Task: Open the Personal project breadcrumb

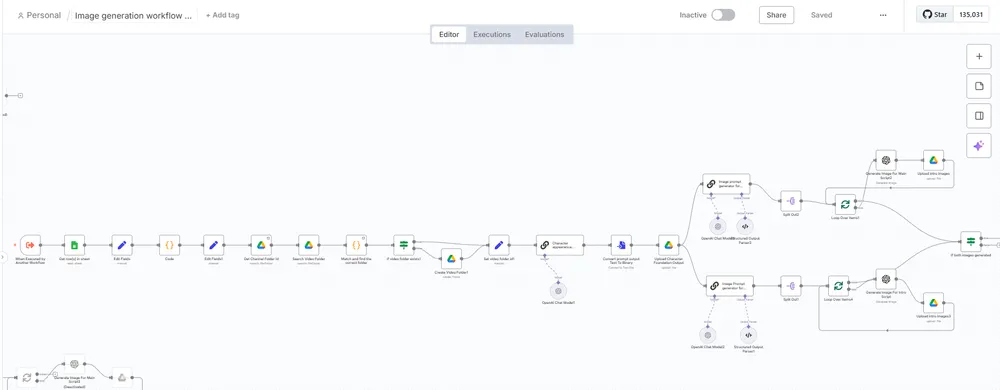Action: click(x=39, y=15)
